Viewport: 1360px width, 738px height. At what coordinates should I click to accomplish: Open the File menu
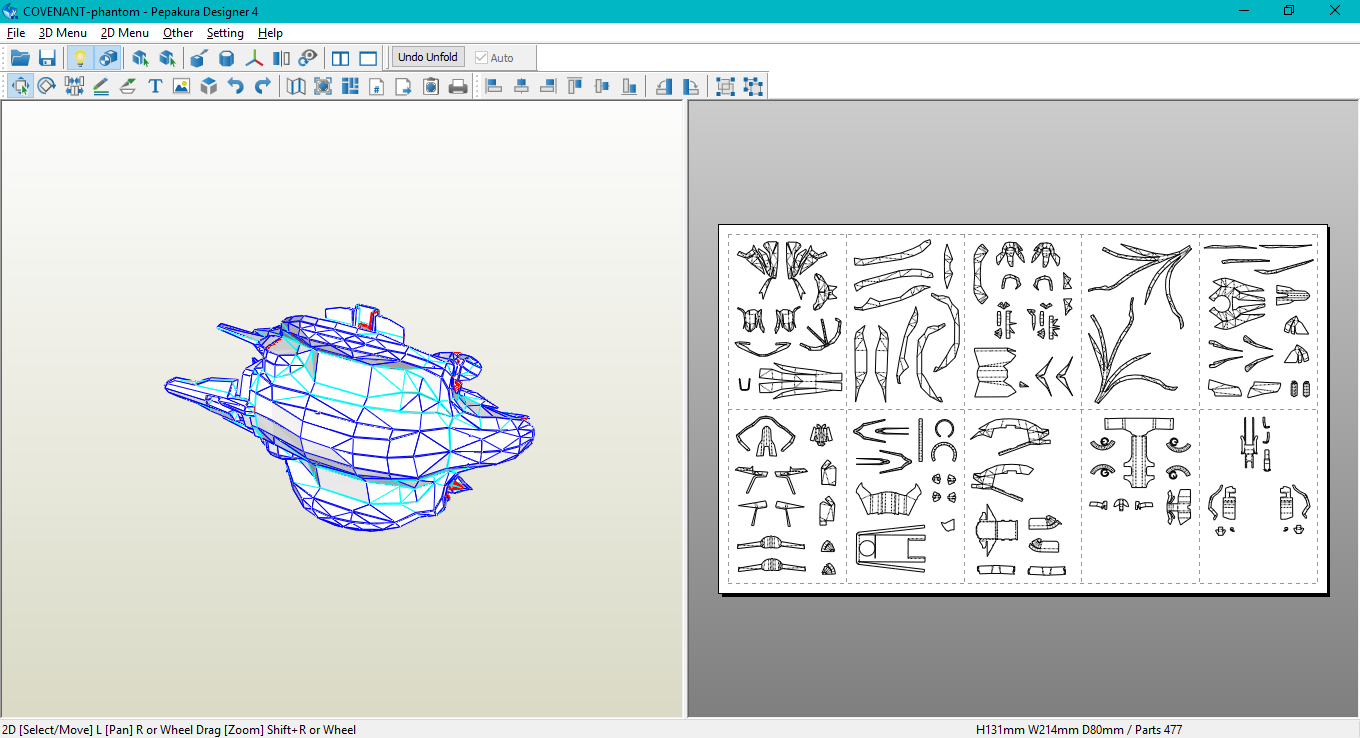(16, 33)
